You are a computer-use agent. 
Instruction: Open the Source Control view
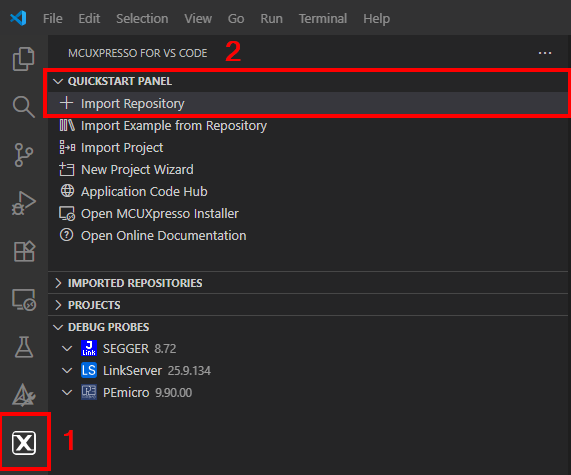[x=24, y=155]
